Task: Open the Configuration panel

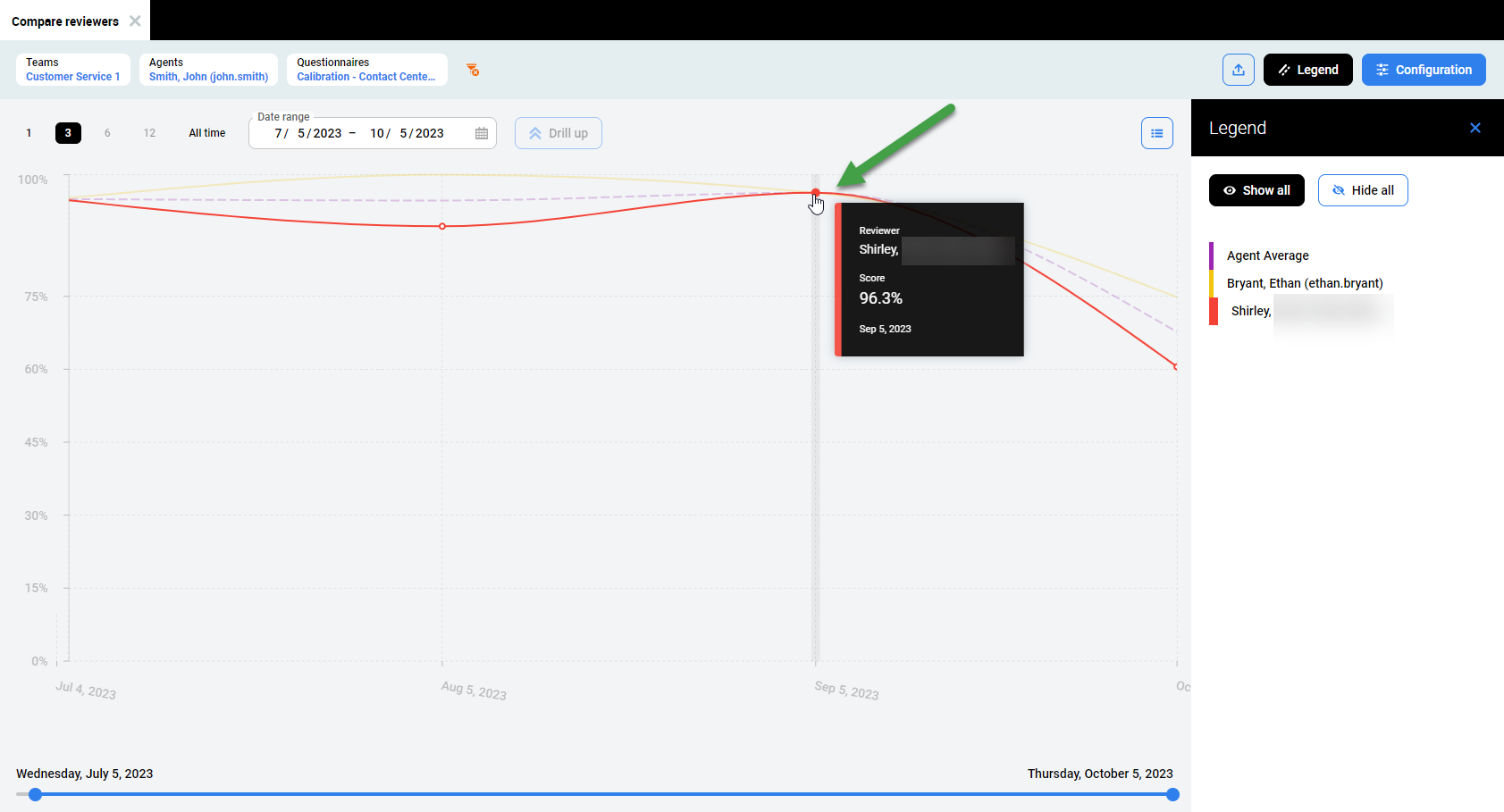Action: click(1424, 69)
